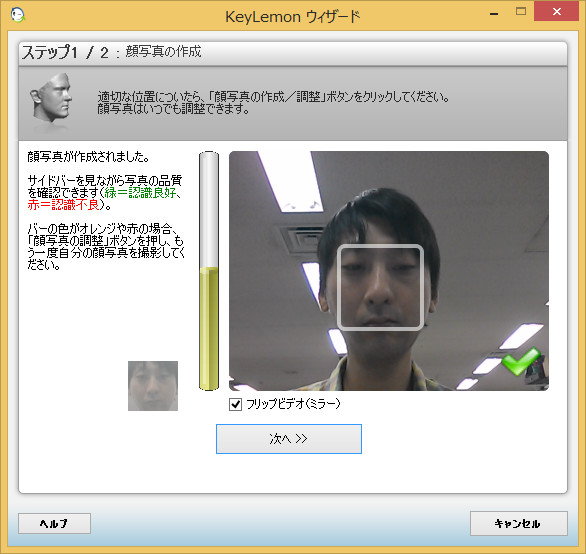Click the 3D head model icon
The height and width of the screenshot is (554, 586).
pos(51,98)
